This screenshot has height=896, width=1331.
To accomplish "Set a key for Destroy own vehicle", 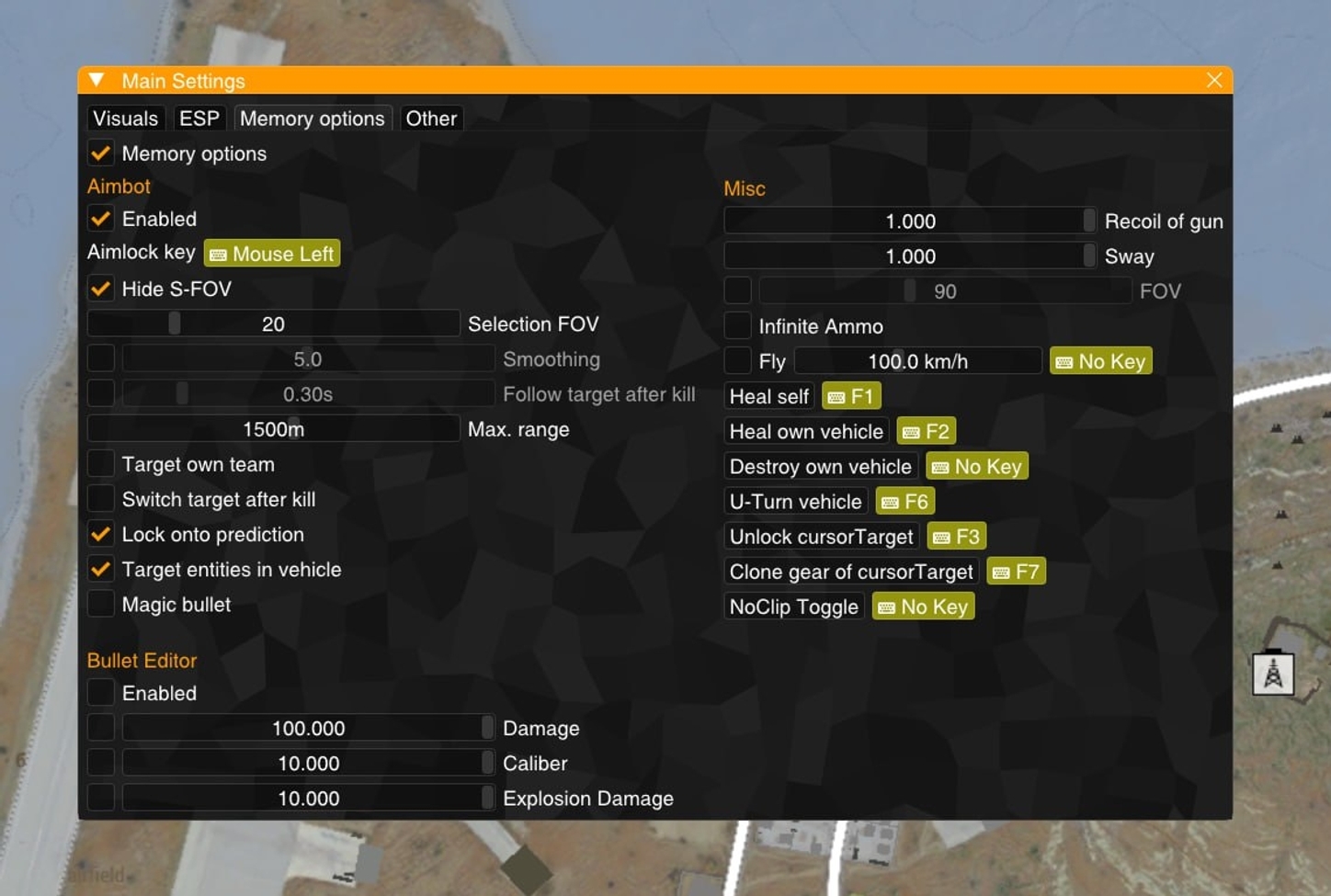I will coord(976,466).
